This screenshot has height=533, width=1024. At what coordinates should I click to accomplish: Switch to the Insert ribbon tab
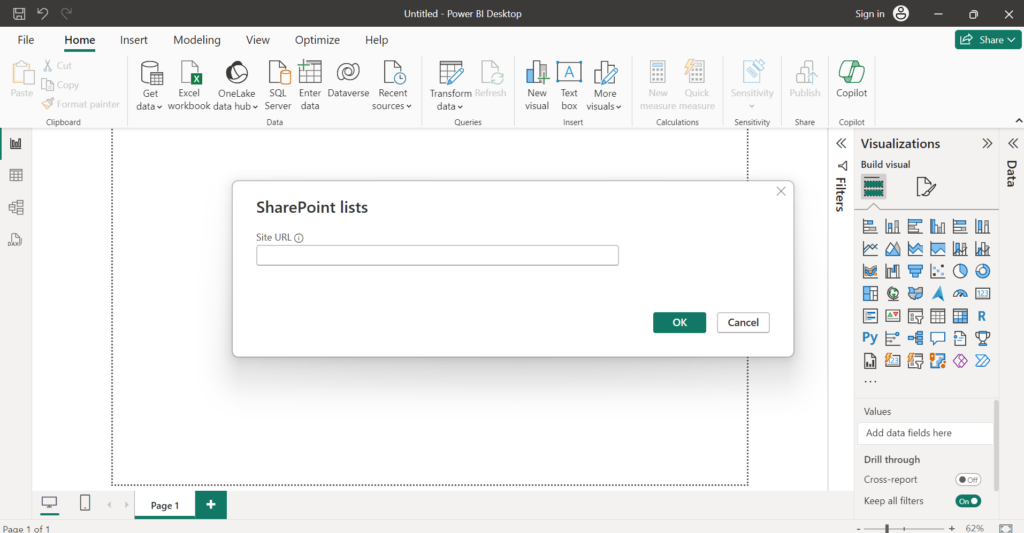(x=133, y=40)
